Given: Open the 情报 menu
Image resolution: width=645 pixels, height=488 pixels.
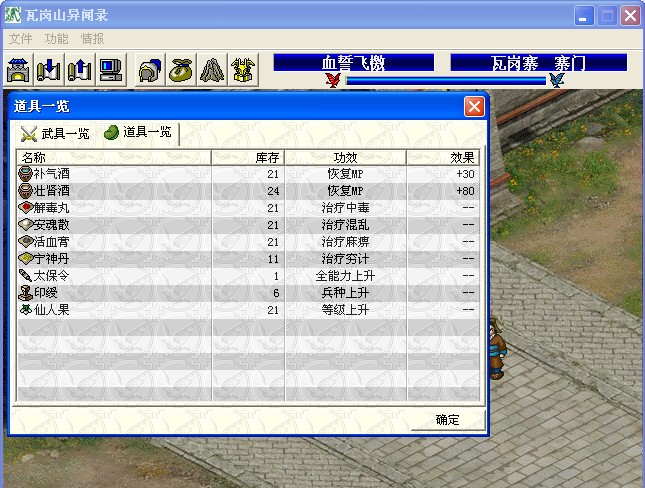Looking at the screenshot, I should (x=92, y=39).
